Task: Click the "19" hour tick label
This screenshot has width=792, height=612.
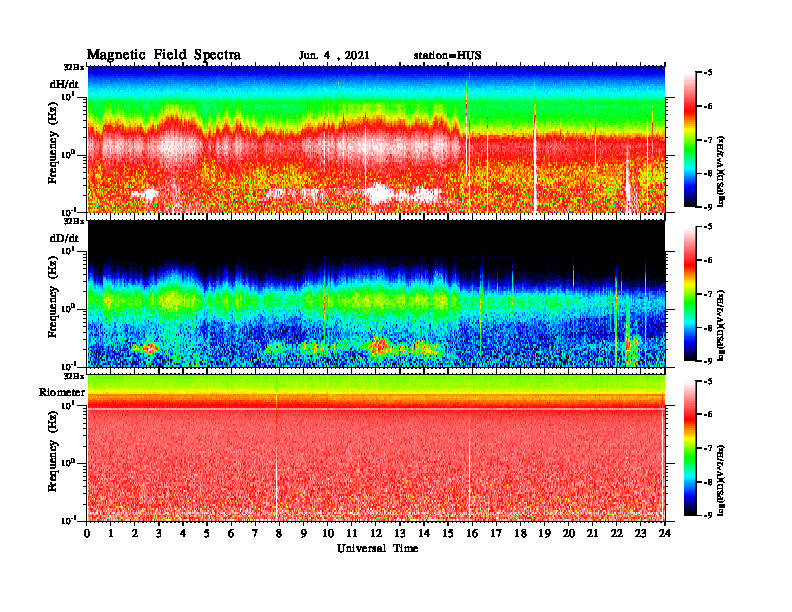Action: (x=544, y=533)
